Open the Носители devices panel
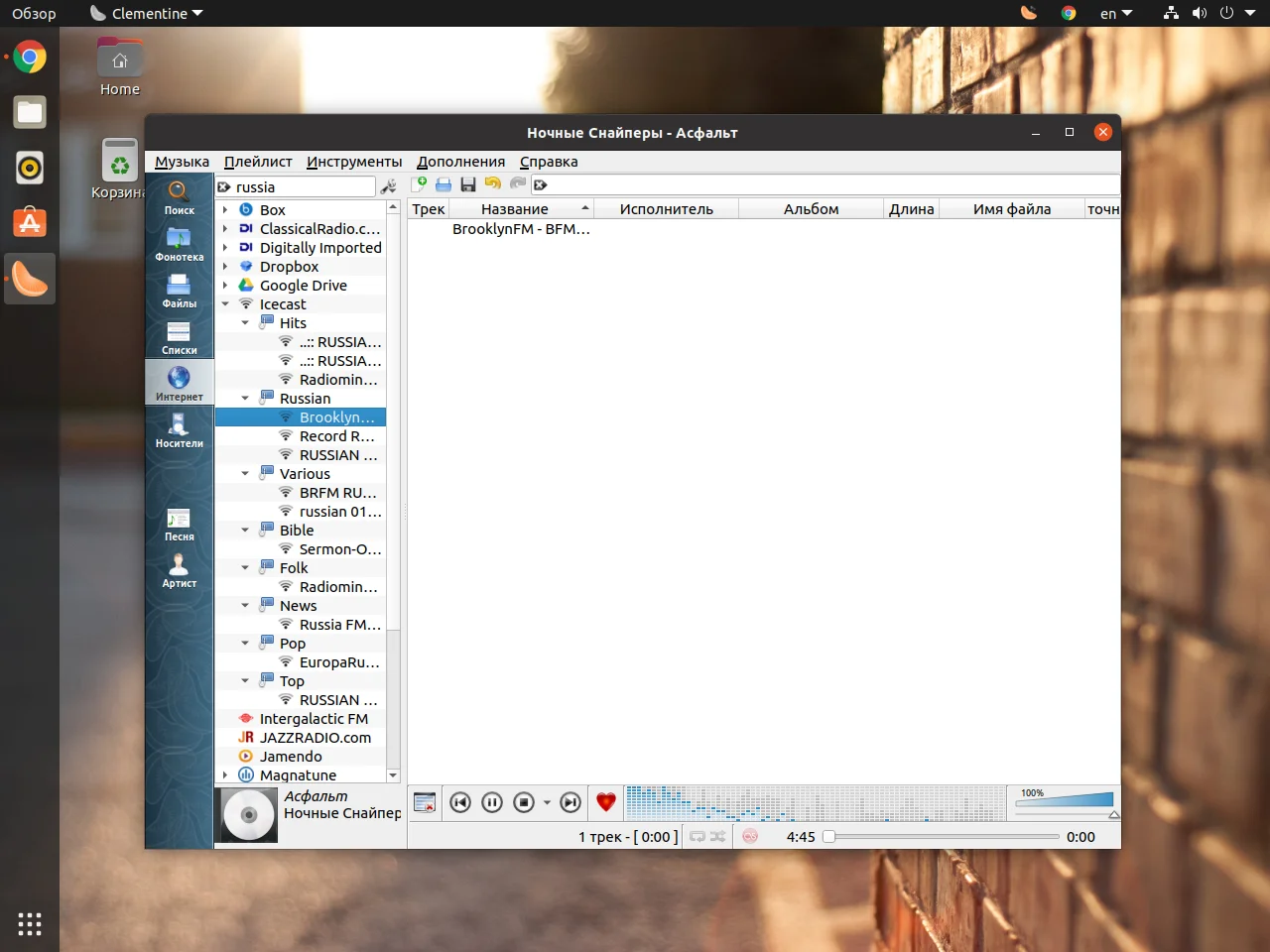 179,428
